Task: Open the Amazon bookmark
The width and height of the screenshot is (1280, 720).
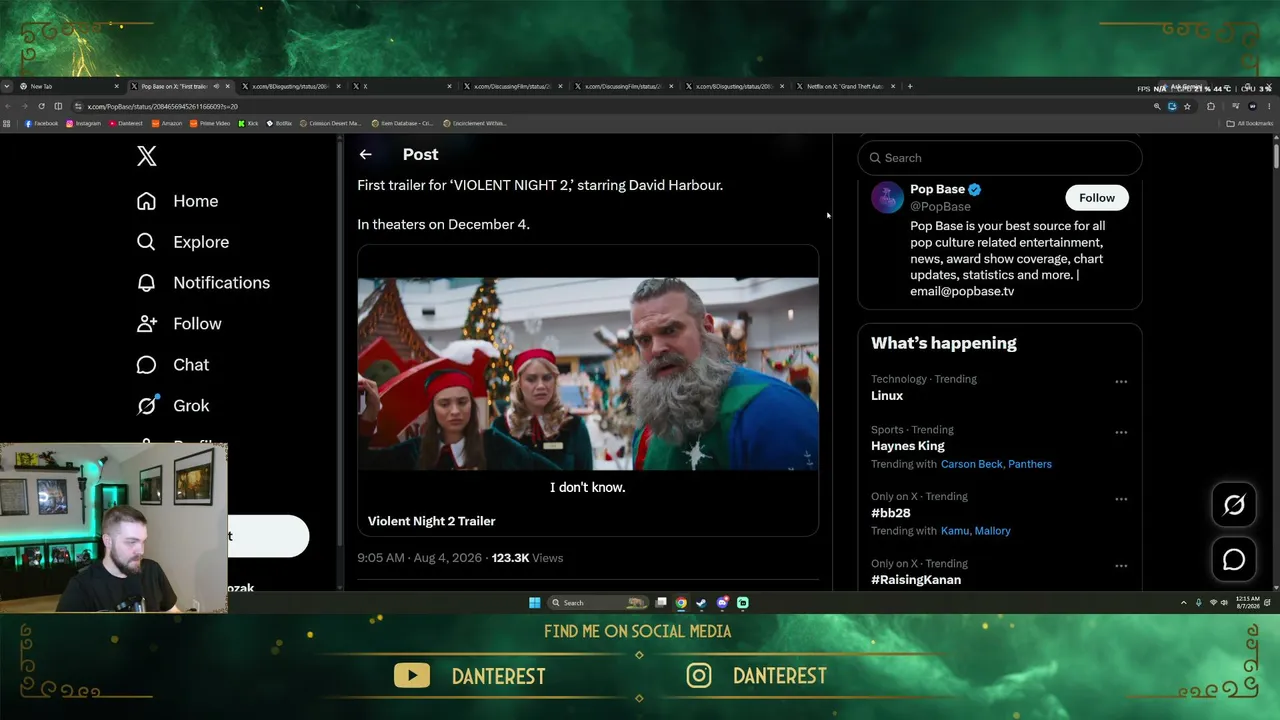Action: 167,124
